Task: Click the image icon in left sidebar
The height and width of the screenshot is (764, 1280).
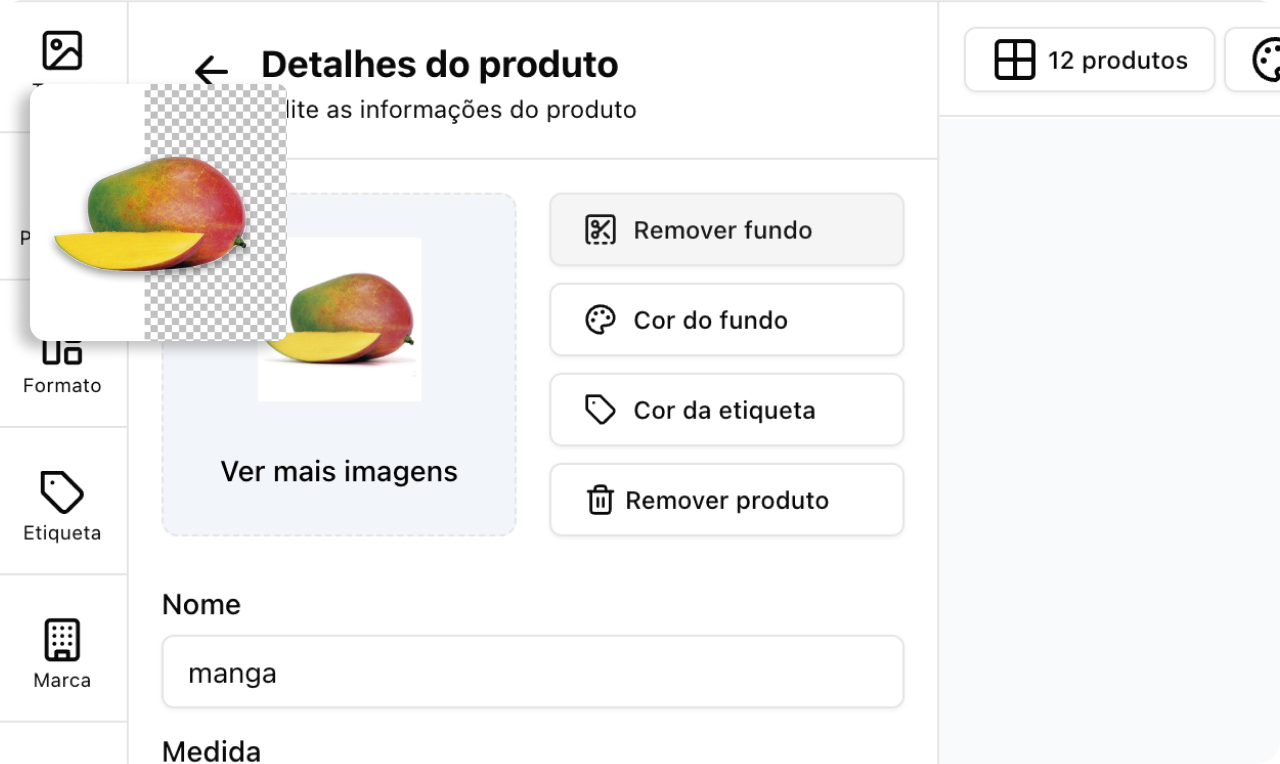Action: [62, 51]
